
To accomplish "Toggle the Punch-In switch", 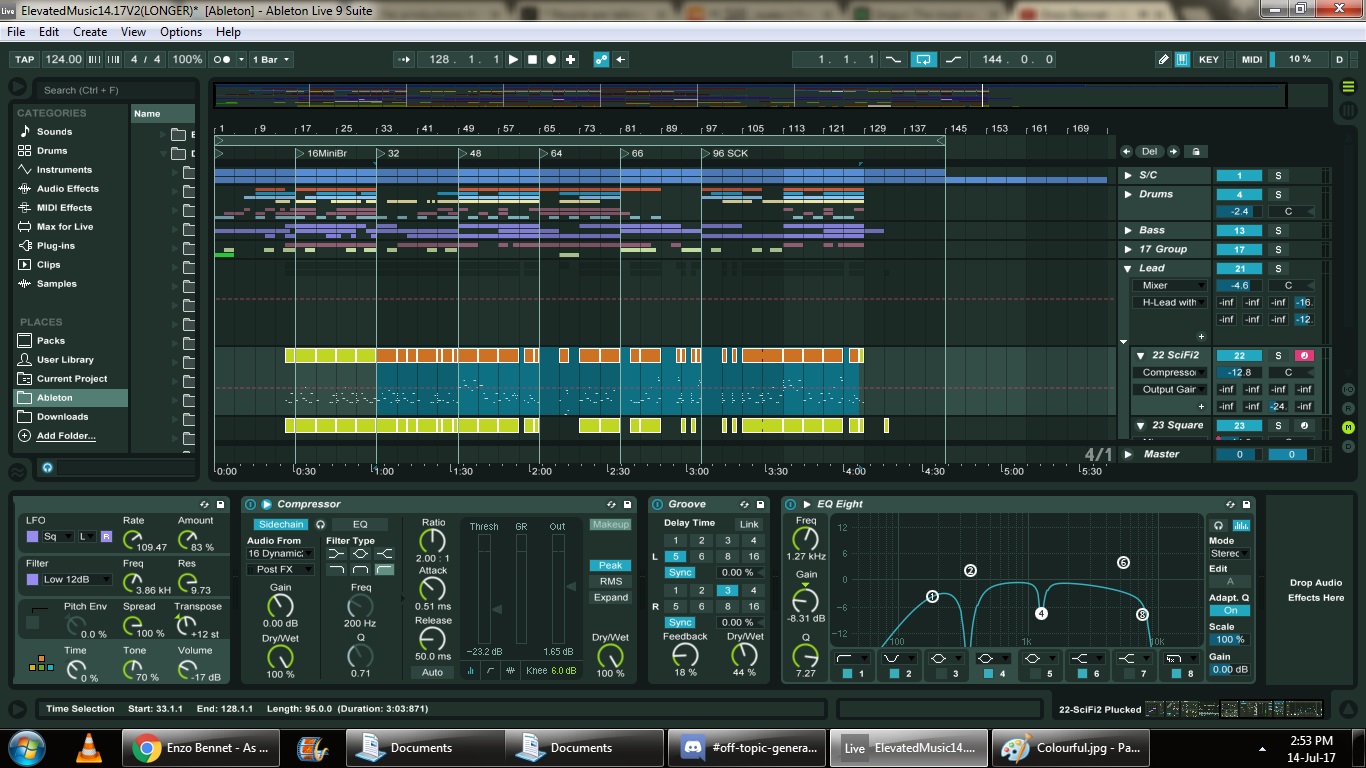I will pos(892,59).
